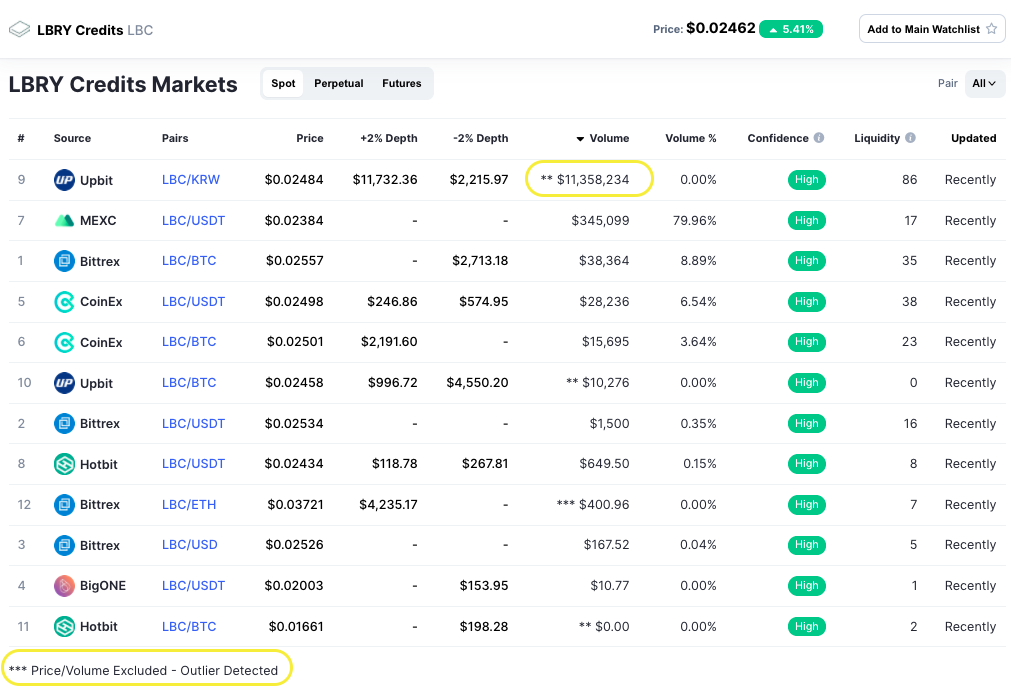Click the watchlist star icon
The image size is (1011, 689).
click(x=992, y=29)
